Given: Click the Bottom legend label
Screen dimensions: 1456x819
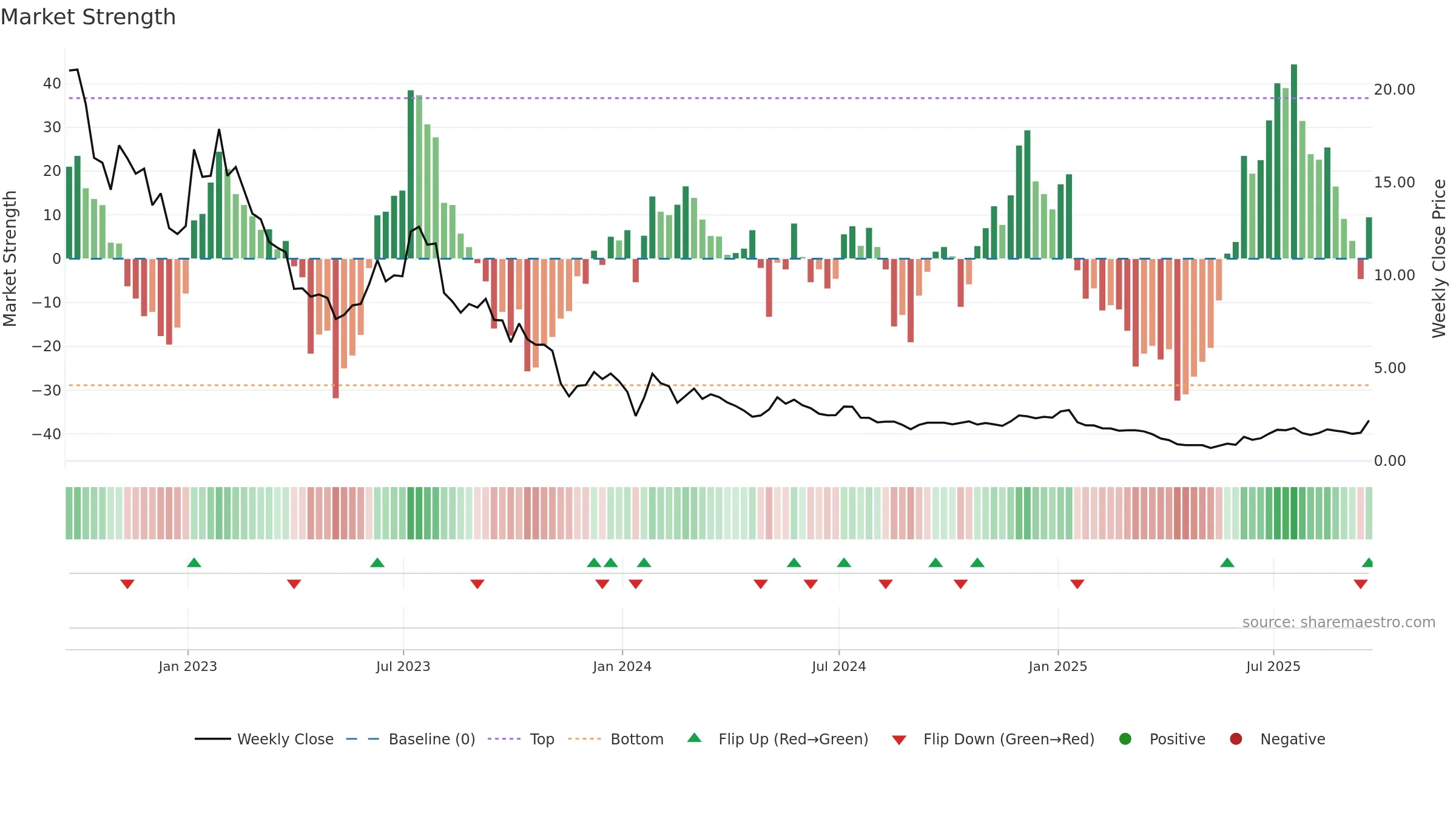Looking at the screenshot, I should click(637, 739).
